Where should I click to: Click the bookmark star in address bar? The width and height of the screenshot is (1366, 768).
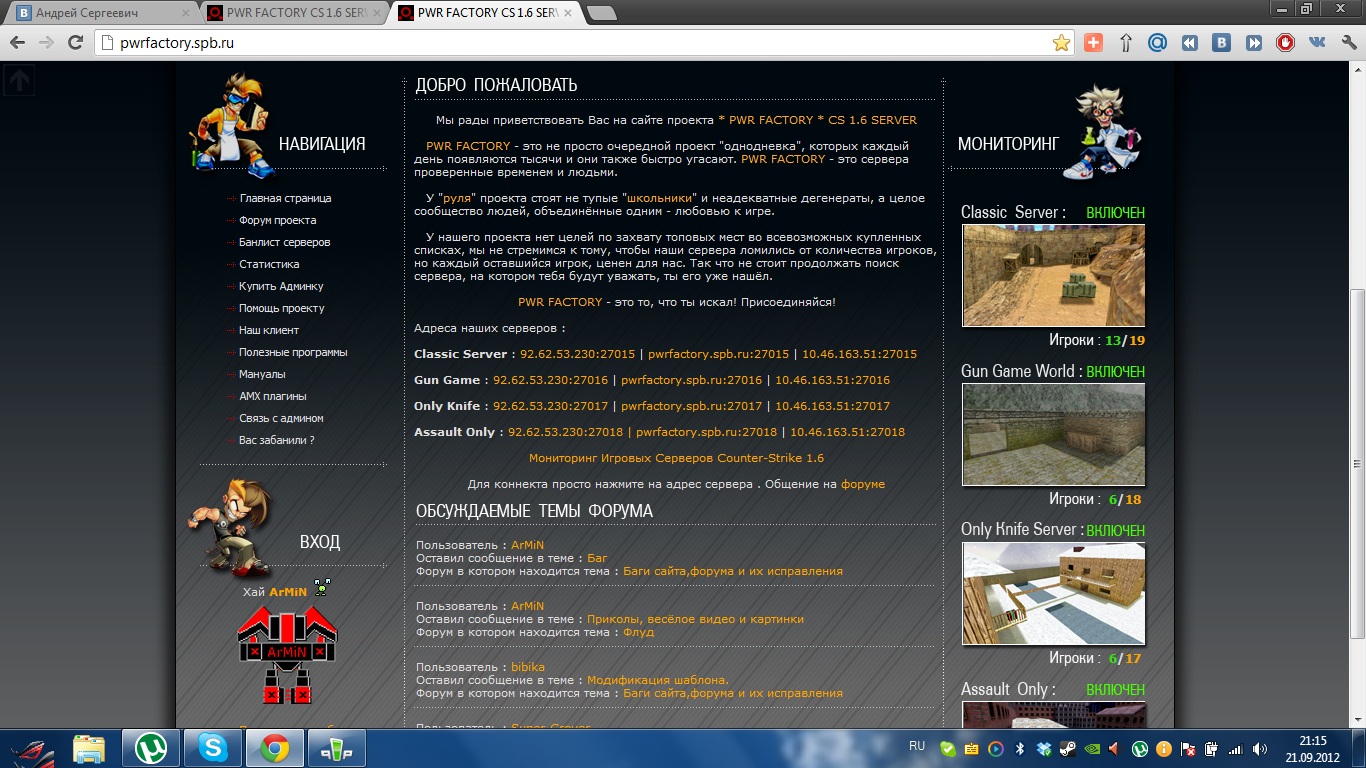(1061, 43)
